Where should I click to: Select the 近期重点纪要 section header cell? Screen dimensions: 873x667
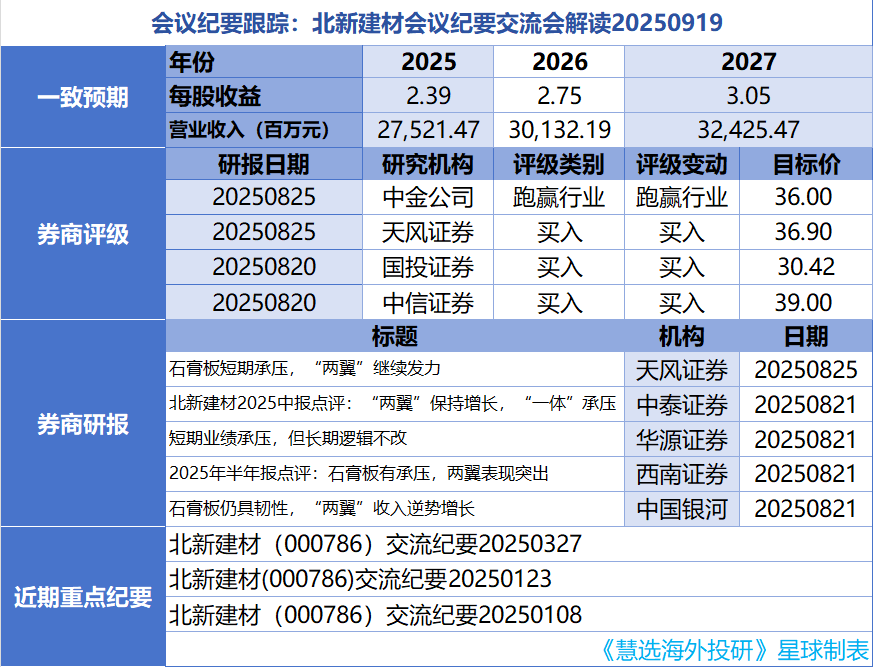tap(83, 597)
